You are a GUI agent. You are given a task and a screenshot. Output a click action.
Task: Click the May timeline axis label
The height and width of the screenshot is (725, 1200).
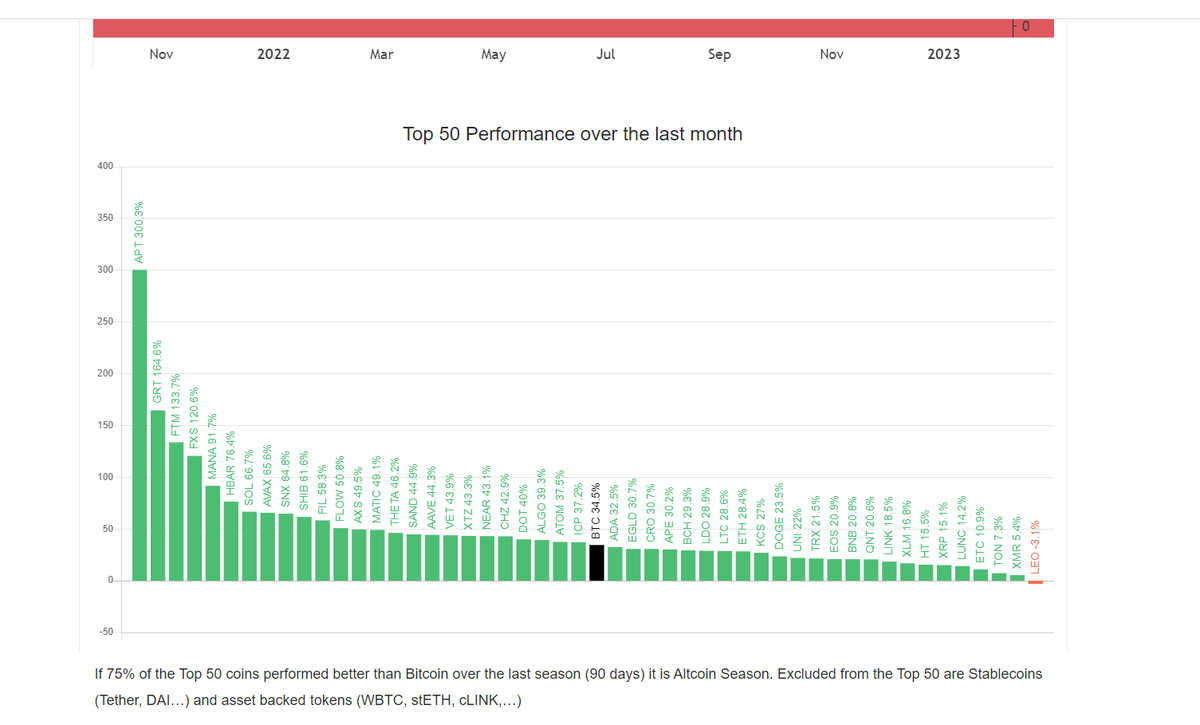click(x=493, y=54)
